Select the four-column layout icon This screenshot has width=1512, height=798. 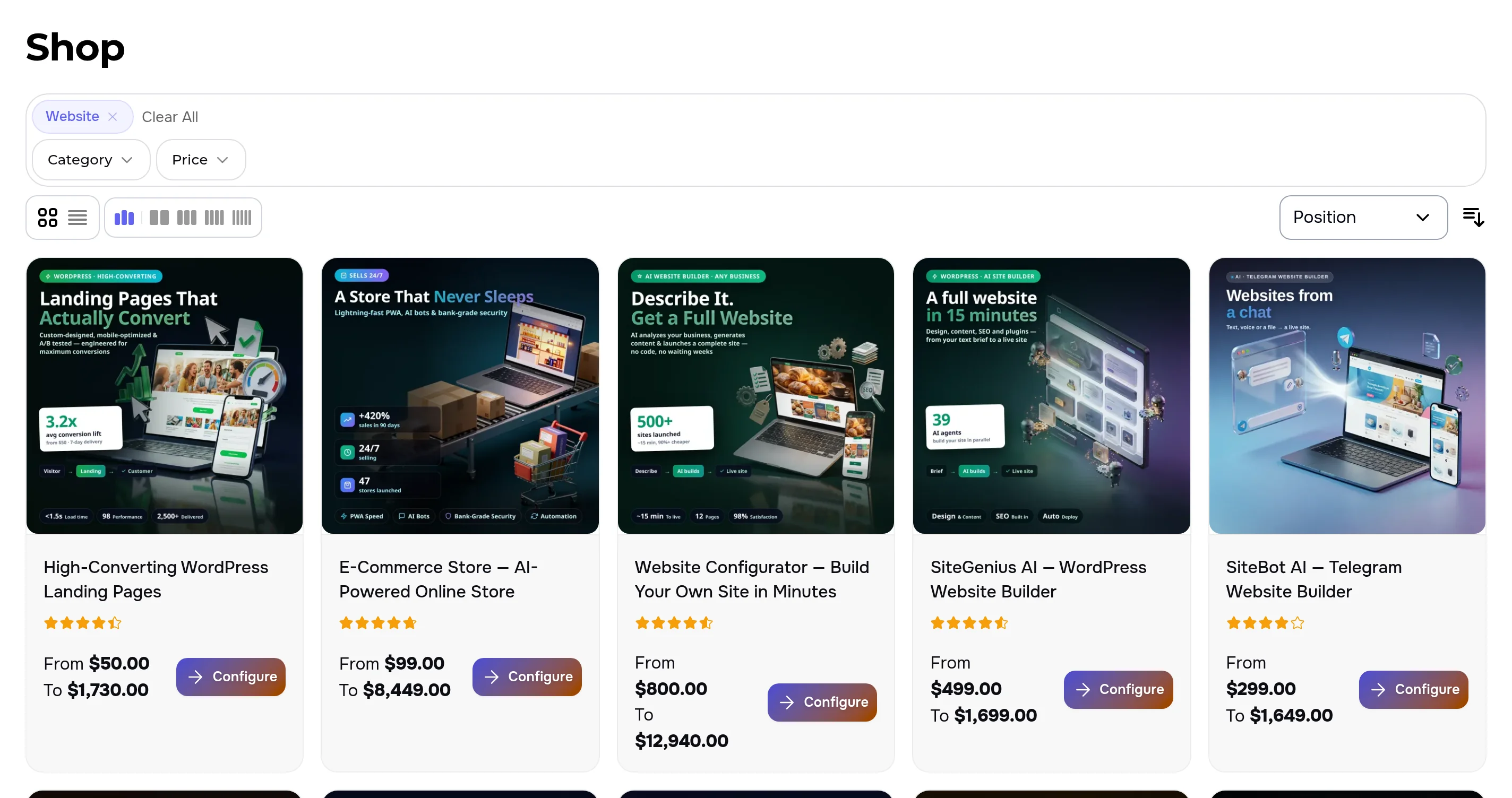pos(214,218)
